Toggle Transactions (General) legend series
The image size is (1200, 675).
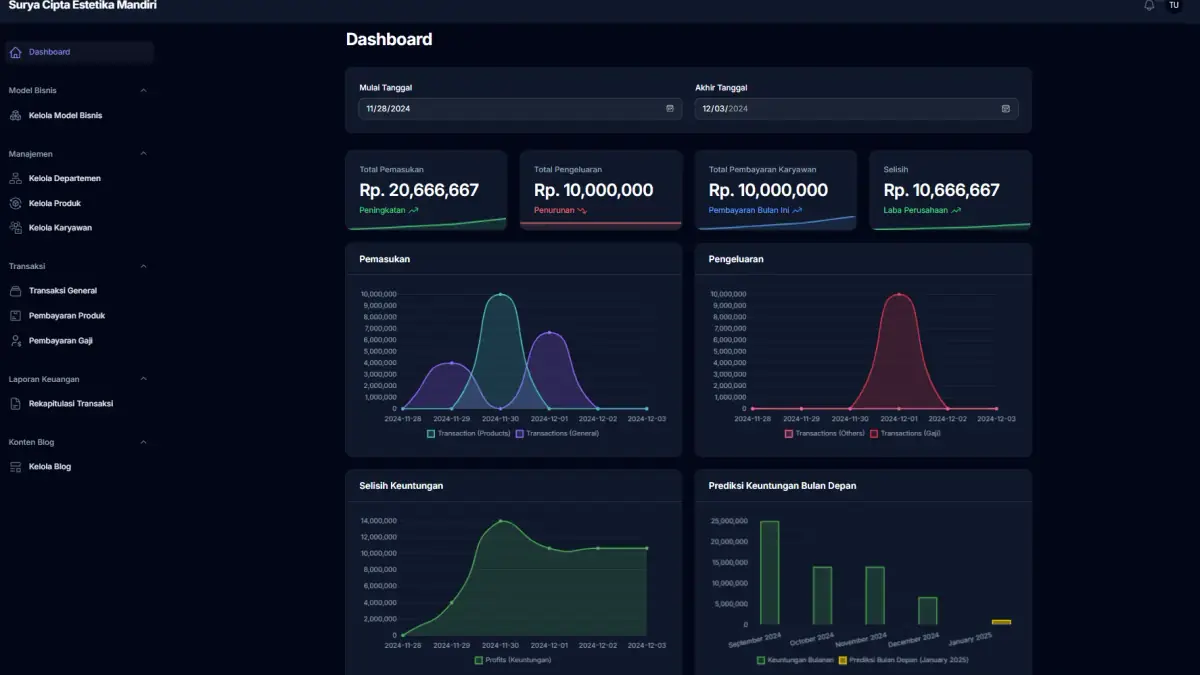click(557, 433)
